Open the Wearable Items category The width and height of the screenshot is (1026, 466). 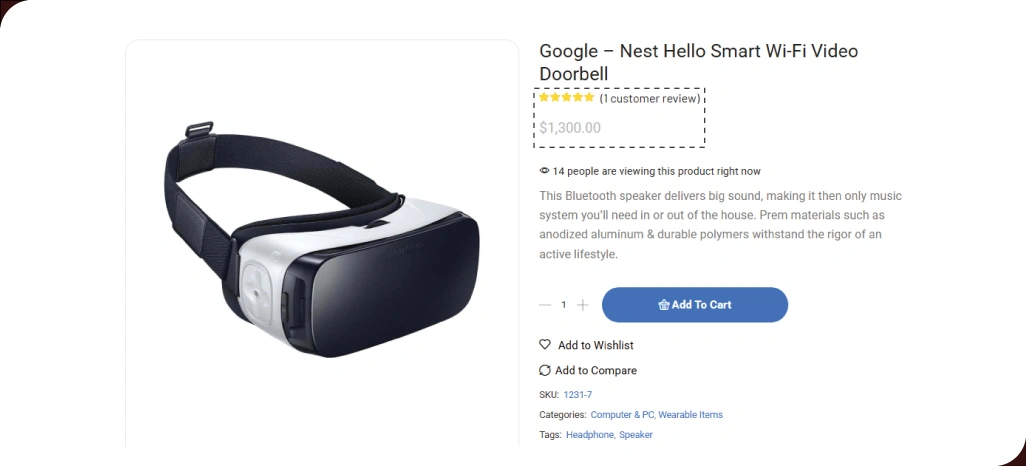click(x=690, y=415)
